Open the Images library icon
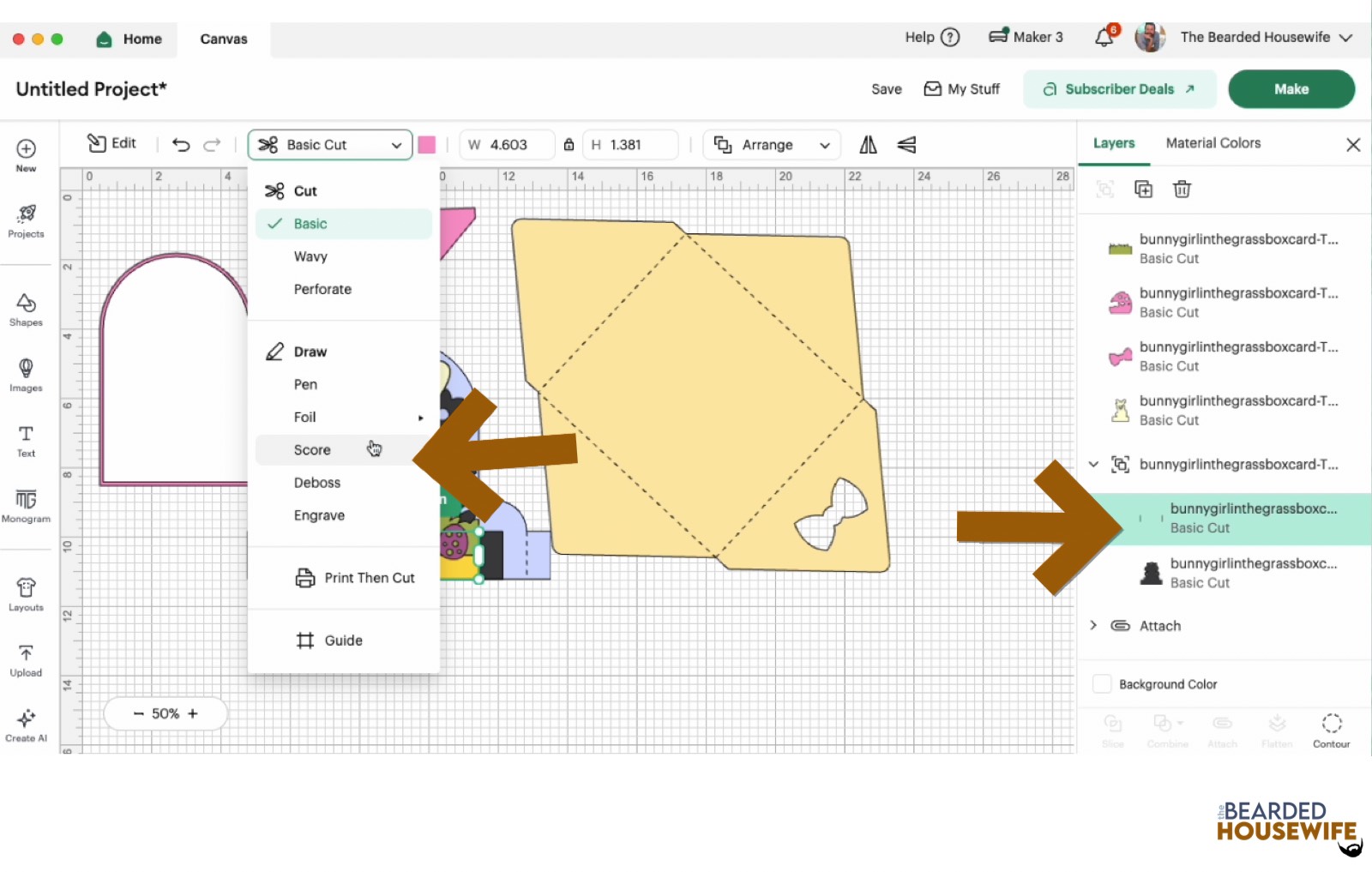Screen dimensions: 1372x872 26,375
